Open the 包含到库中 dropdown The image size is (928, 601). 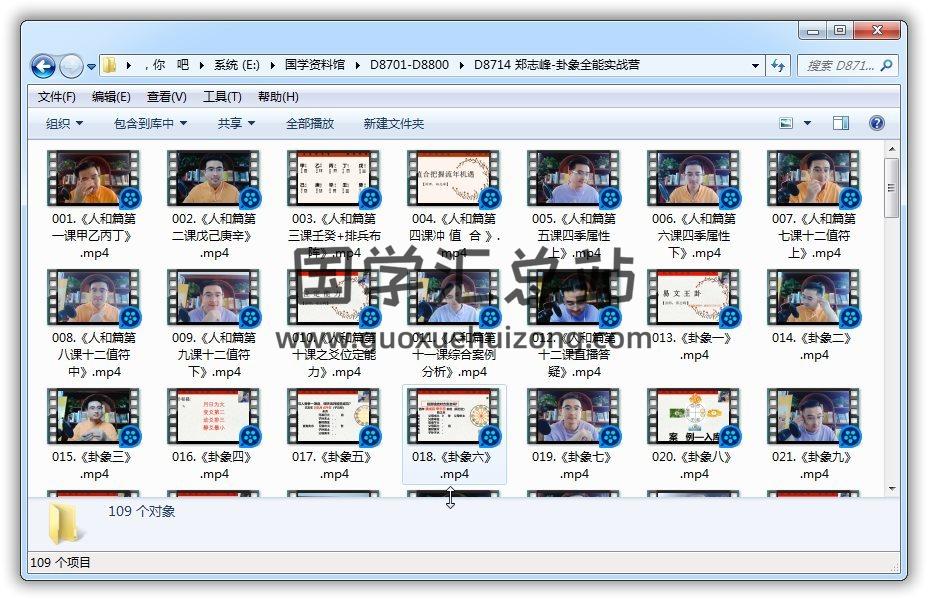[150, 123]
